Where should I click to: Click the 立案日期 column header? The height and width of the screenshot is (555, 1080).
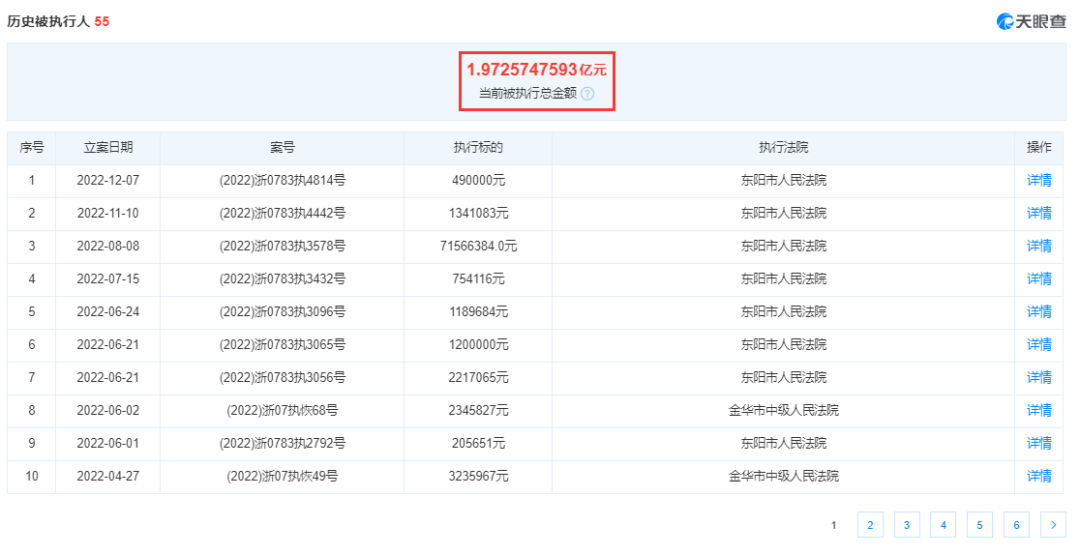(x=108, y=148)
